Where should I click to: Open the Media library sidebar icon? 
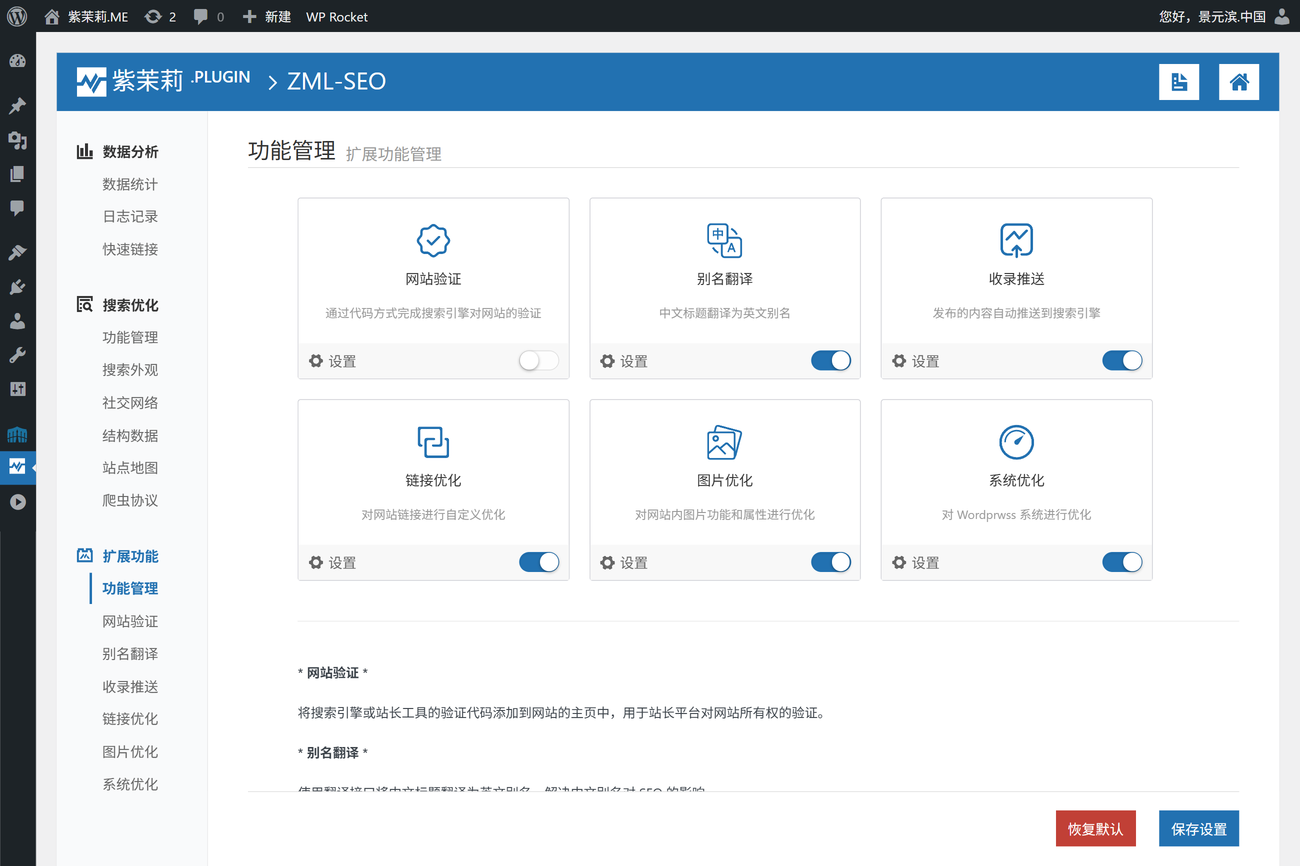(x=17, y=140)
